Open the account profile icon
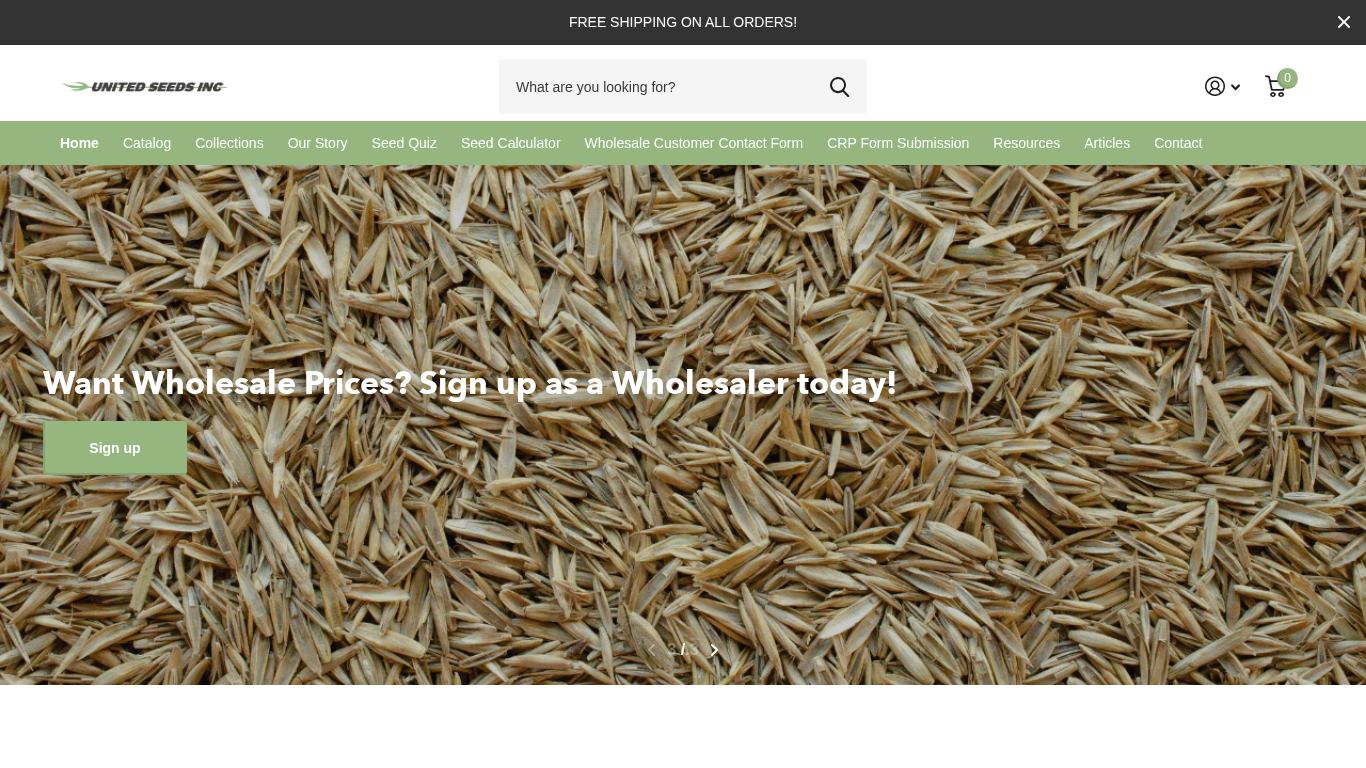 click(x=1214, y=87)
